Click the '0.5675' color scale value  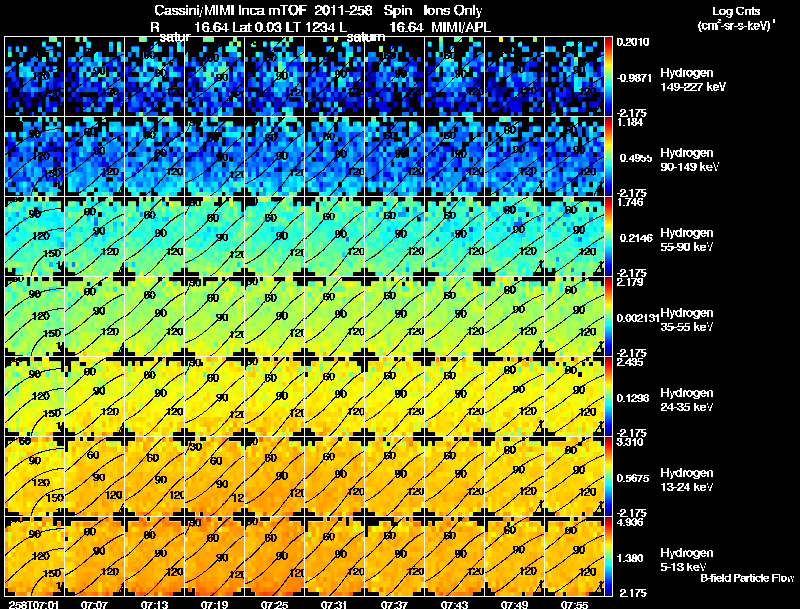point(633,478)
